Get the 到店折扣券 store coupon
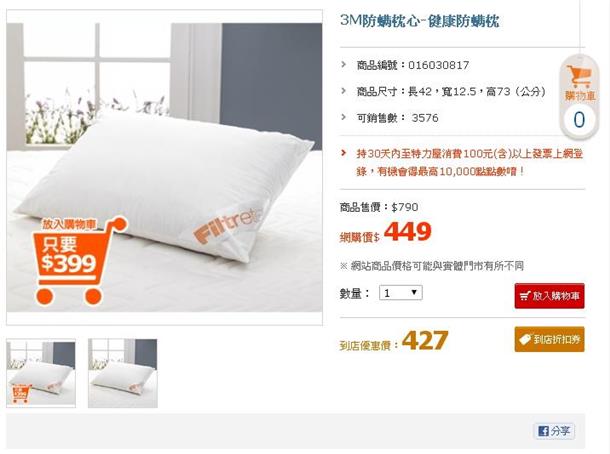This screenshot has height=454, width=610. [x=549, y=339]
